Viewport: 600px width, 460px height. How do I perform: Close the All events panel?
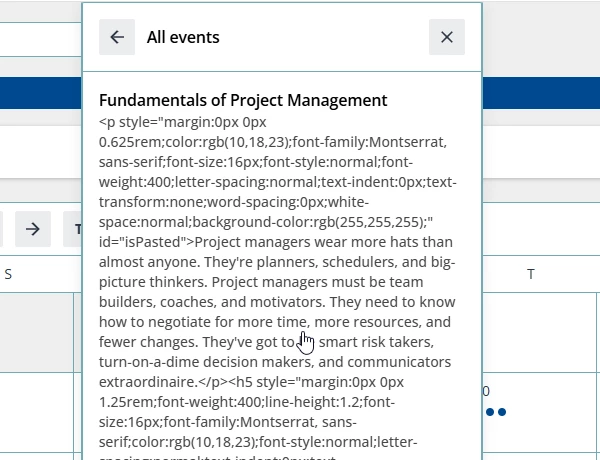(x=447, y=37)
